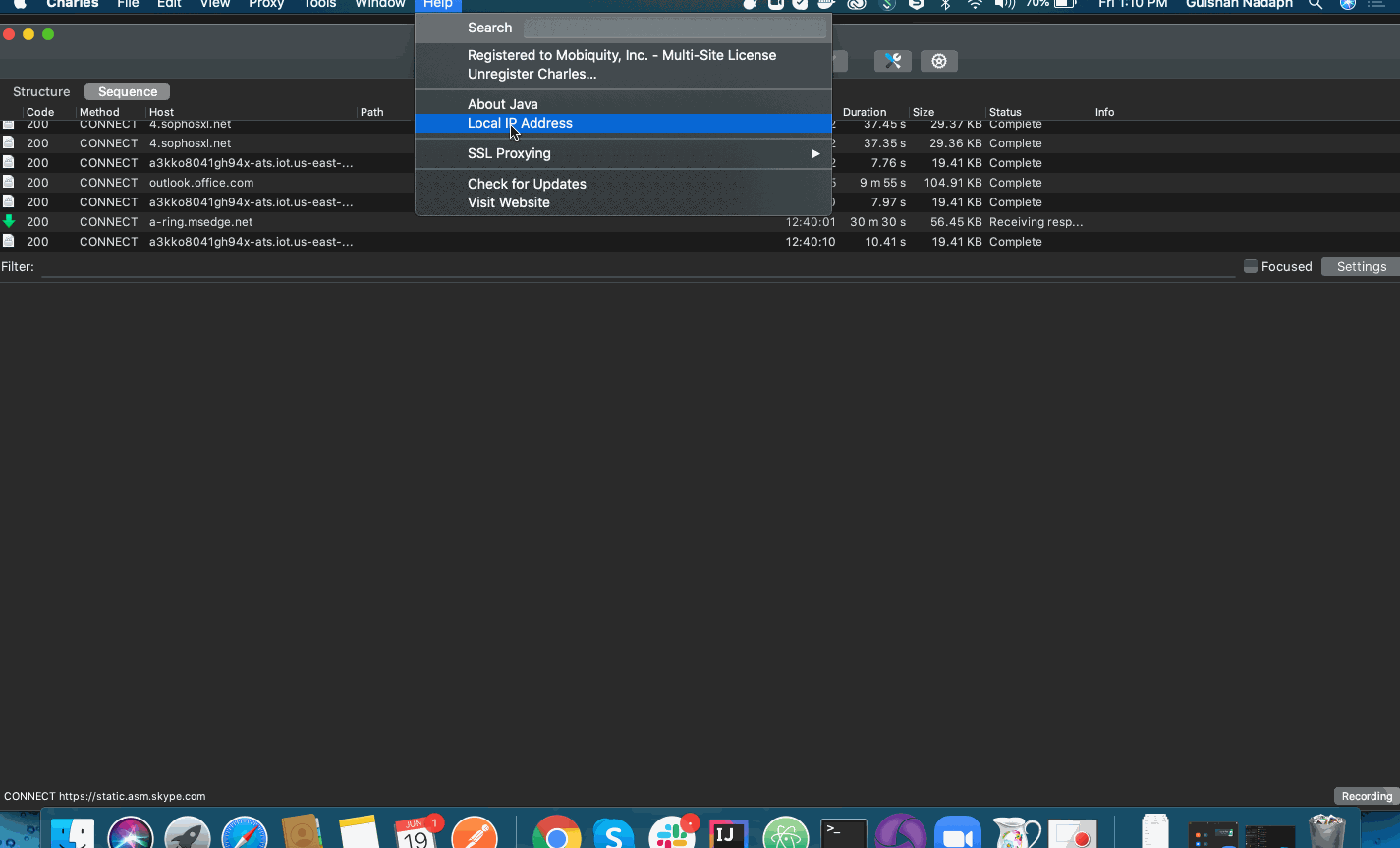The height and width of the screenshot is (848, 1400).
Task: Open Slack from the dock
Action: (673, 833)
